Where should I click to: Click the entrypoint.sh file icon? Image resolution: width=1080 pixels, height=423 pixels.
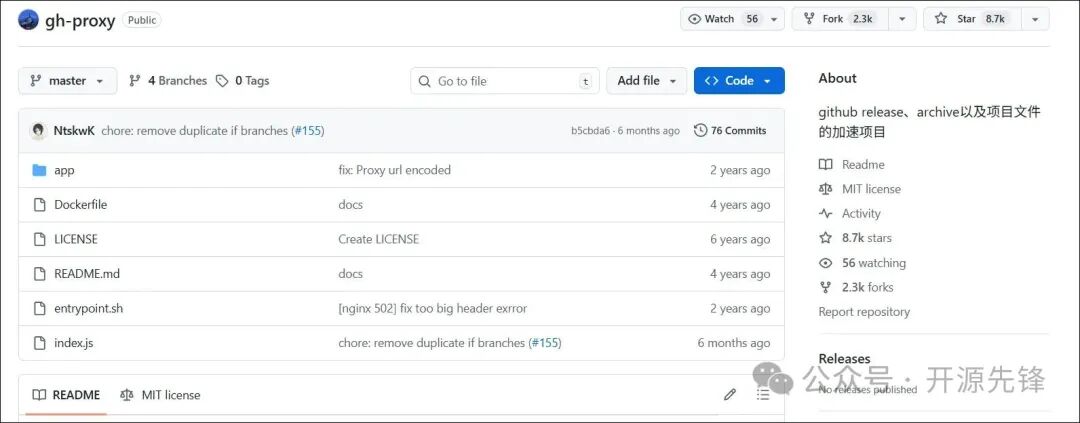point(39,308)
